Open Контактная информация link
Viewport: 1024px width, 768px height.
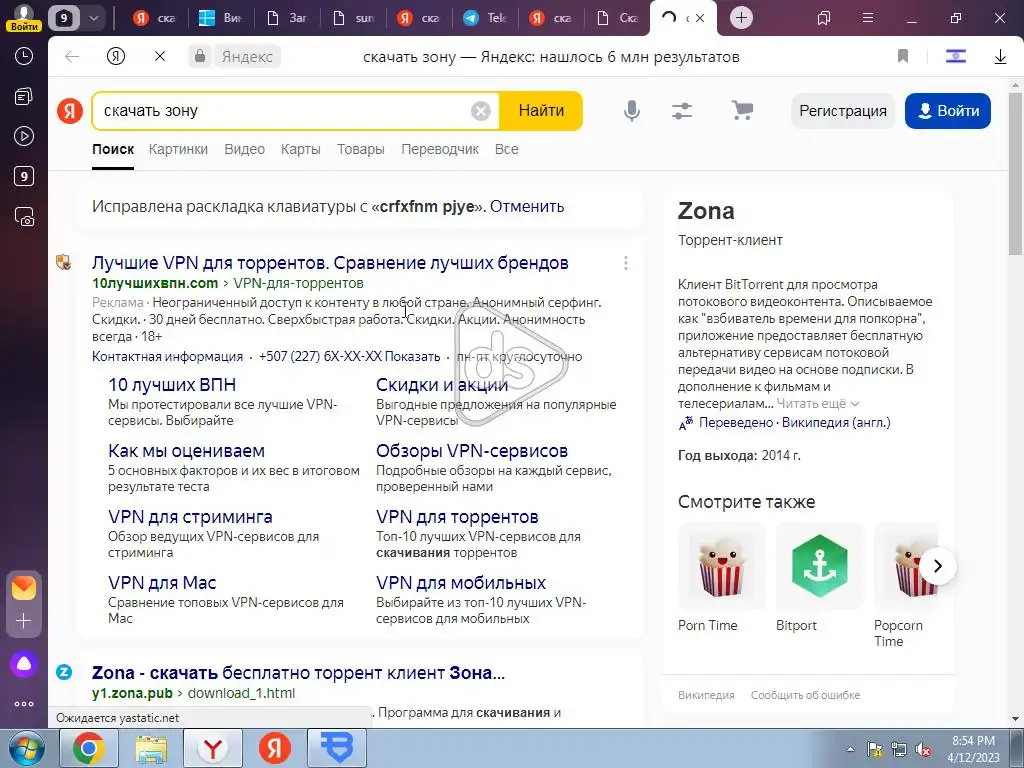167,357
